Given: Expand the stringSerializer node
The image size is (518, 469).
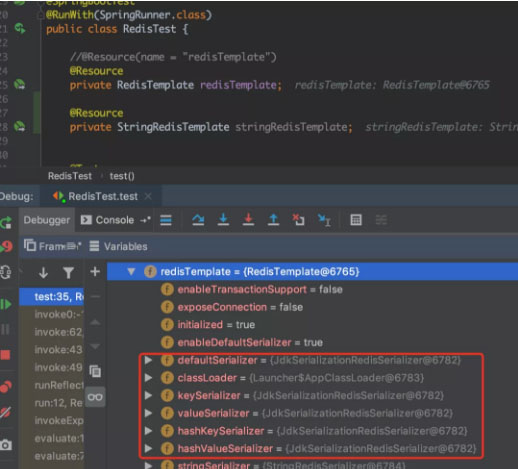Looking at the screenshot, I should 148,465.
